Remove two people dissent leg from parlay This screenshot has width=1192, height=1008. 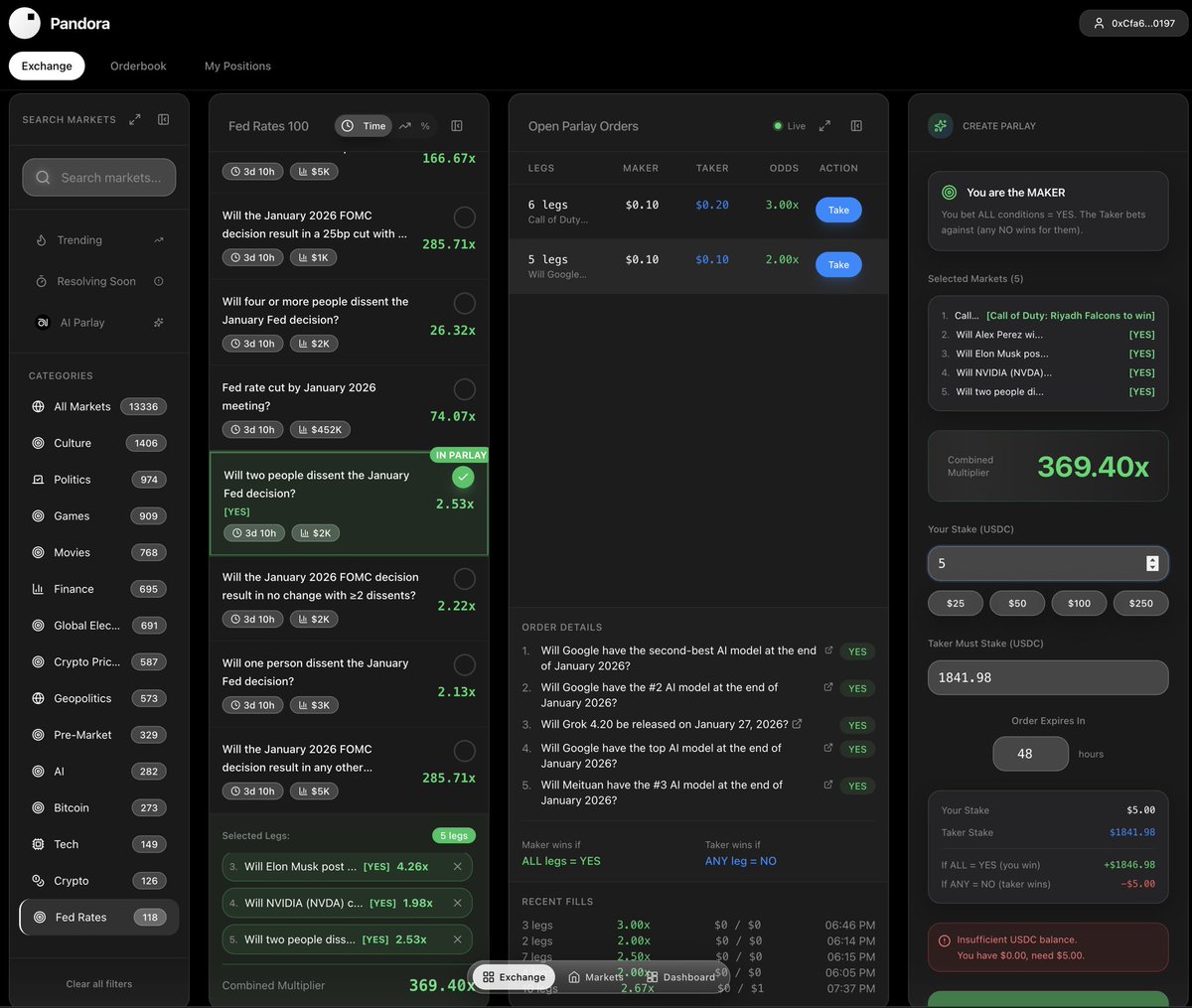(458, 939)
